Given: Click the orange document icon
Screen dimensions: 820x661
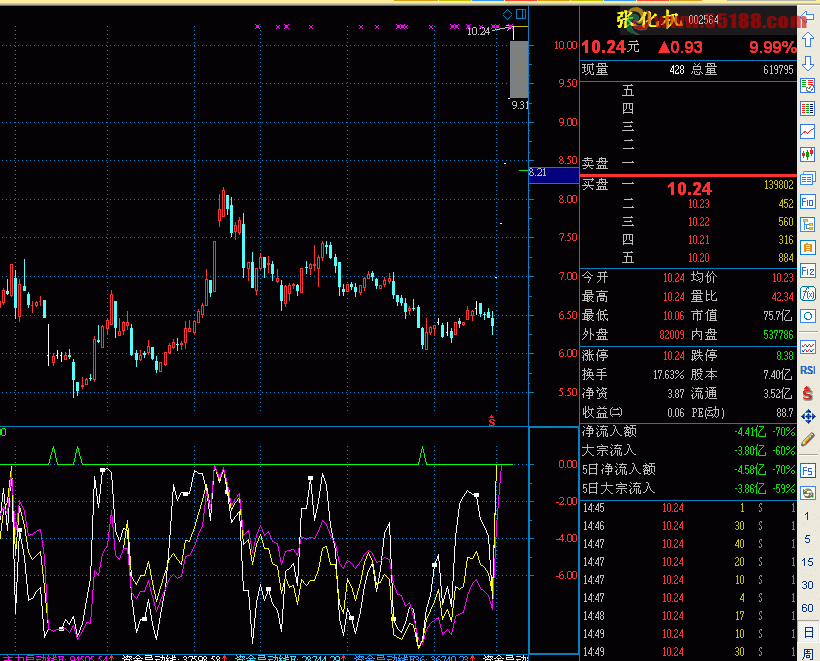Looking at the screenshot, I should [808, 248].
